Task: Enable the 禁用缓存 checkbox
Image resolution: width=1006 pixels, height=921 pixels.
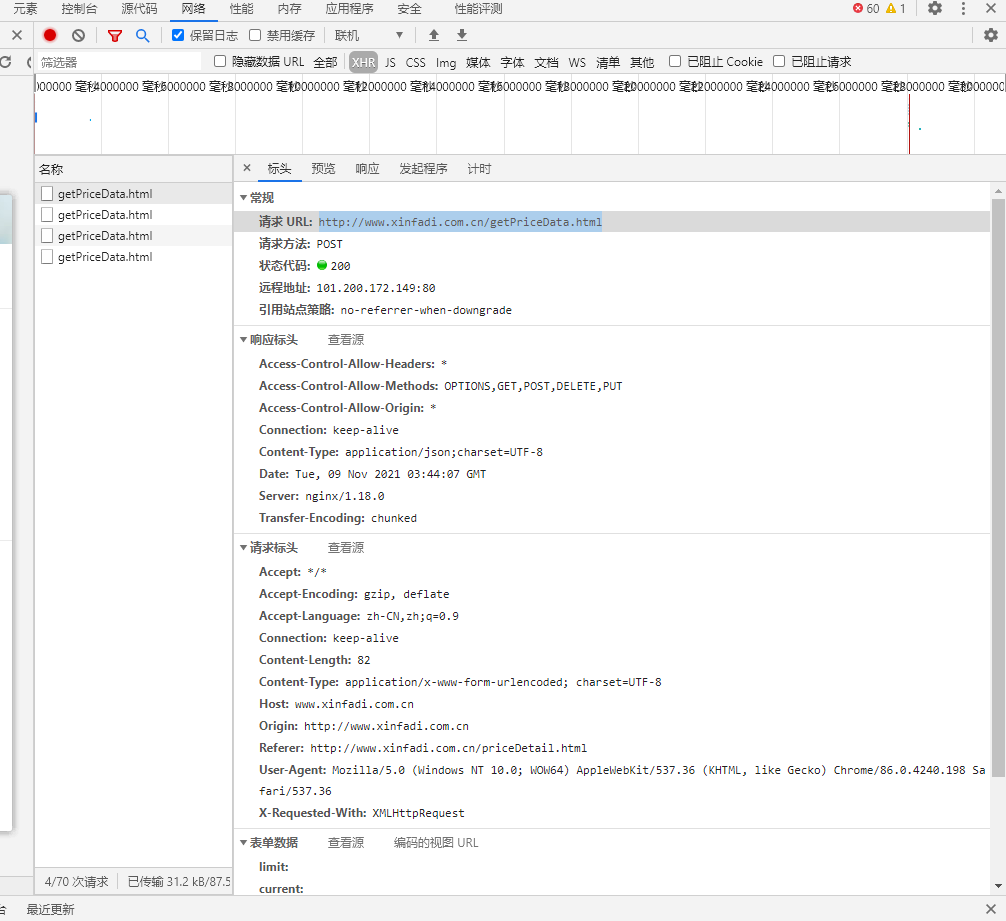Action: pyautogui.click(x=255, y=35)
